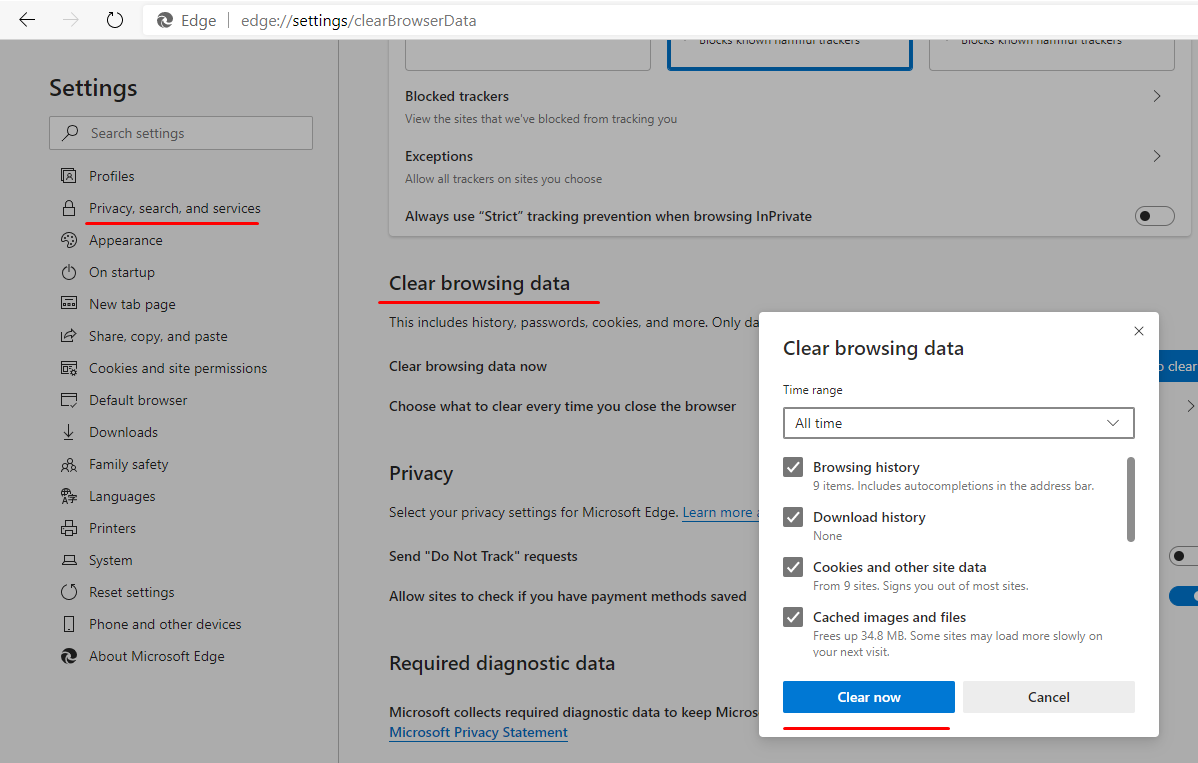Click the Cancel button
Screen dimensions: 1198x763
(x=1048, y=697)
